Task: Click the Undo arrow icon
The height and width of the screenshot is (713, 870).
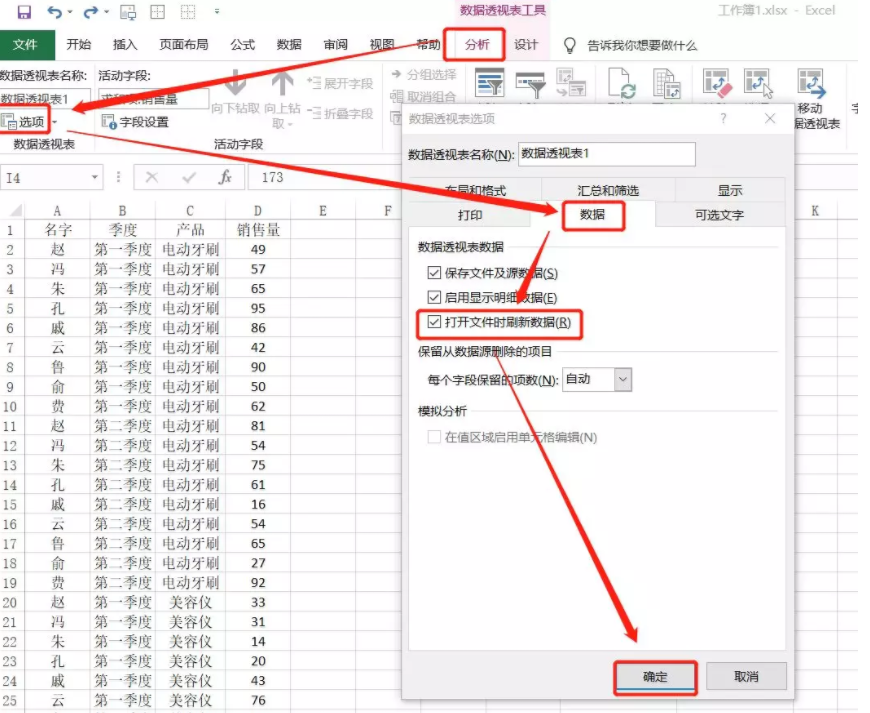Action: [54, 12]
